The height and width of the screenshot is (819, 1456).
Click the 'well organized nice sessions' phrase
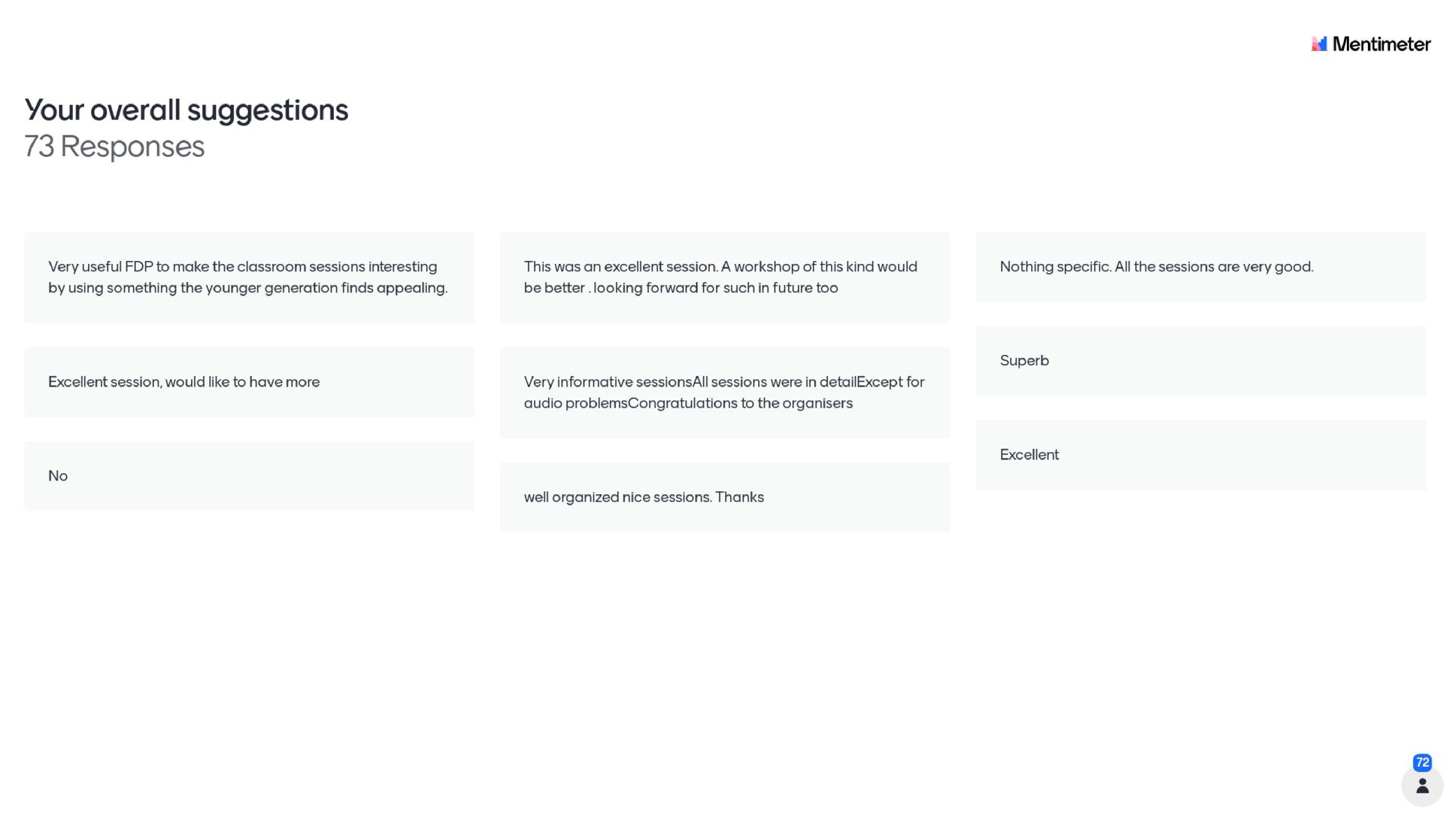(x=617, y=497)
